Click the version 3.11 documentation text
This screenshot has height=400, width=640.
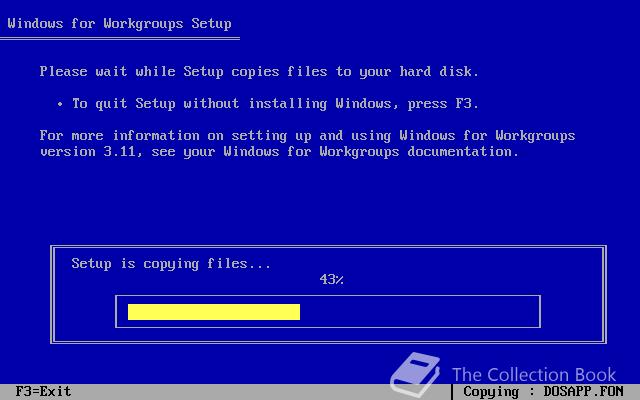click(x=279, y=152)
